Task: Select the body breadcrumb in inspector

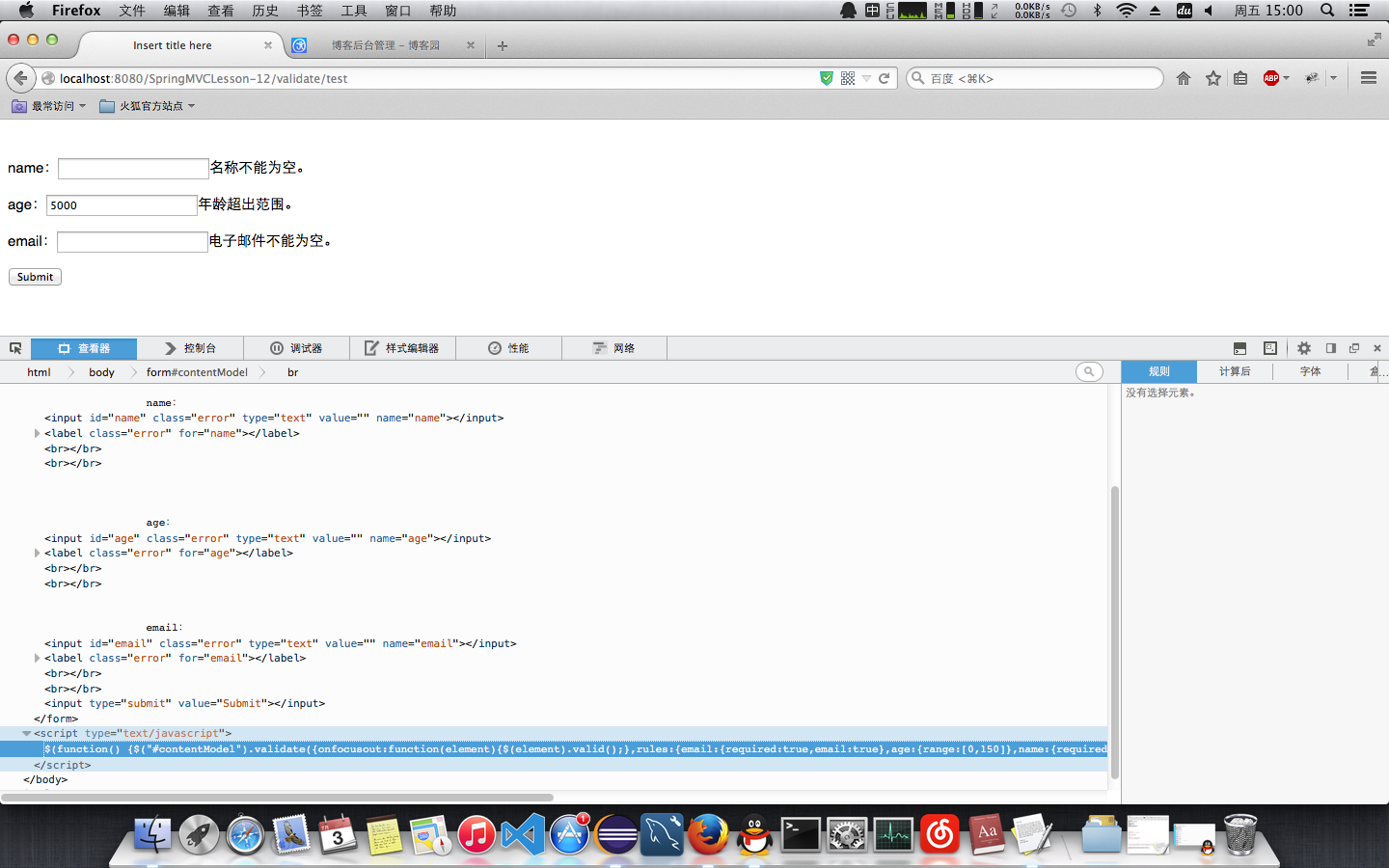Action: pos(101,372)
